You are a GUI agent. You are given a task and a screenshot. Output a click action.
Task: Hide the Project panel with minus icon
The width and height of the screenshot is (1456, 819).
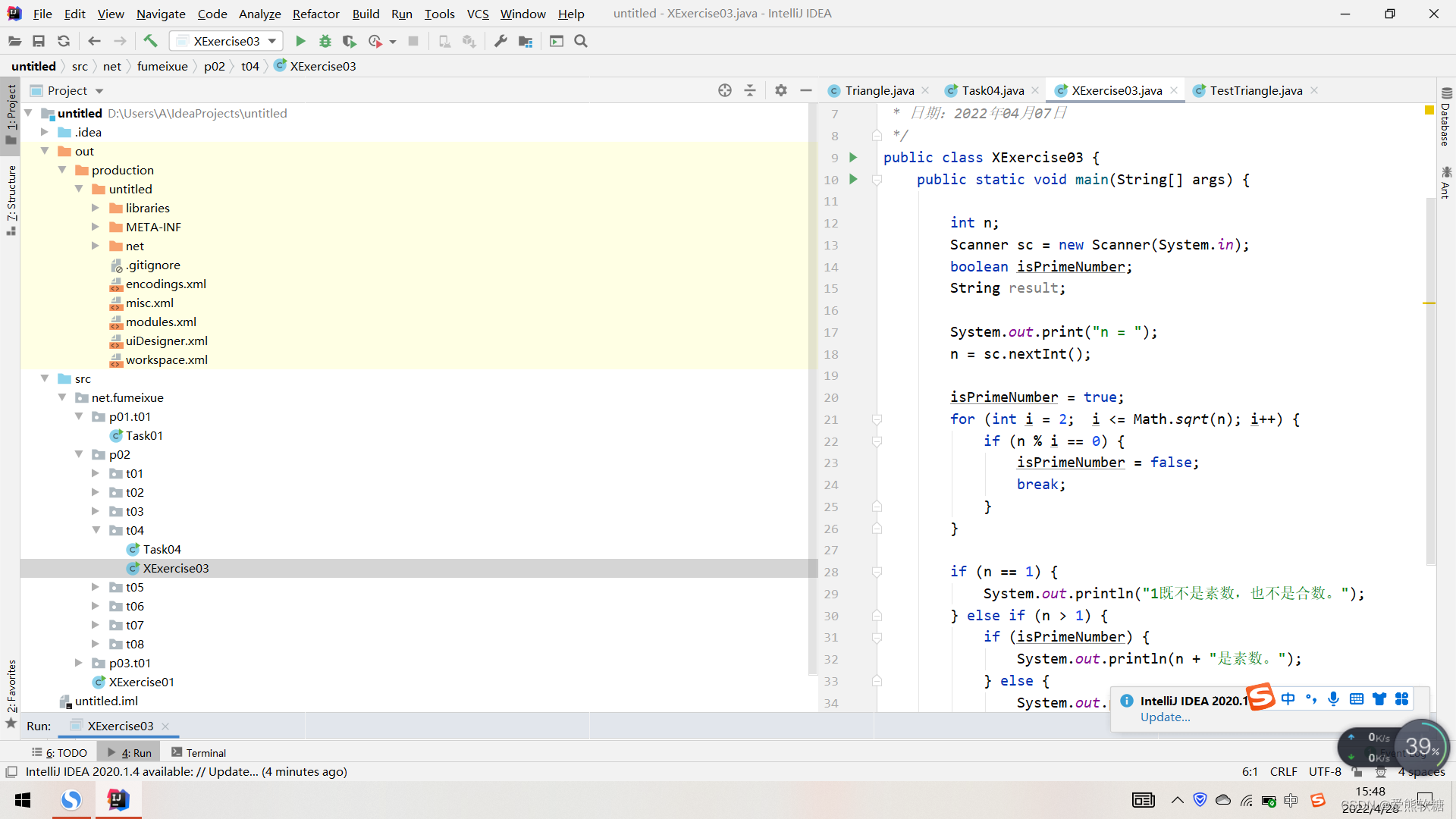point(806,90)
